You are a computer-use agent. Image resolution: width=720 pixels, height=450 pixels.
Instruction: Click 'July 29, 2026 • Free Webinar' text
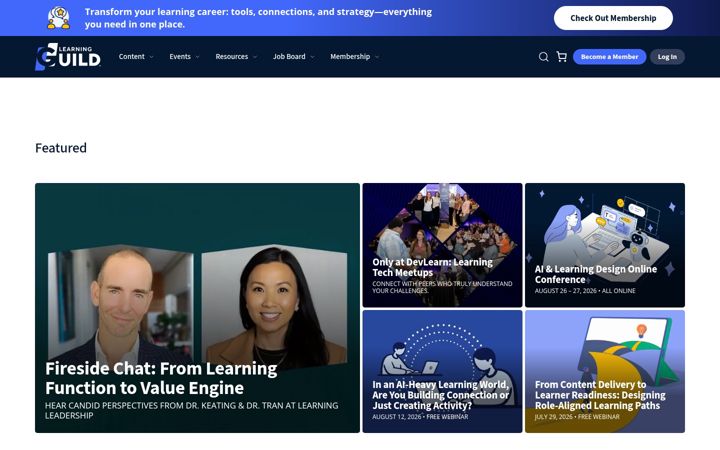pyautogui.click(x=577, y=417)
